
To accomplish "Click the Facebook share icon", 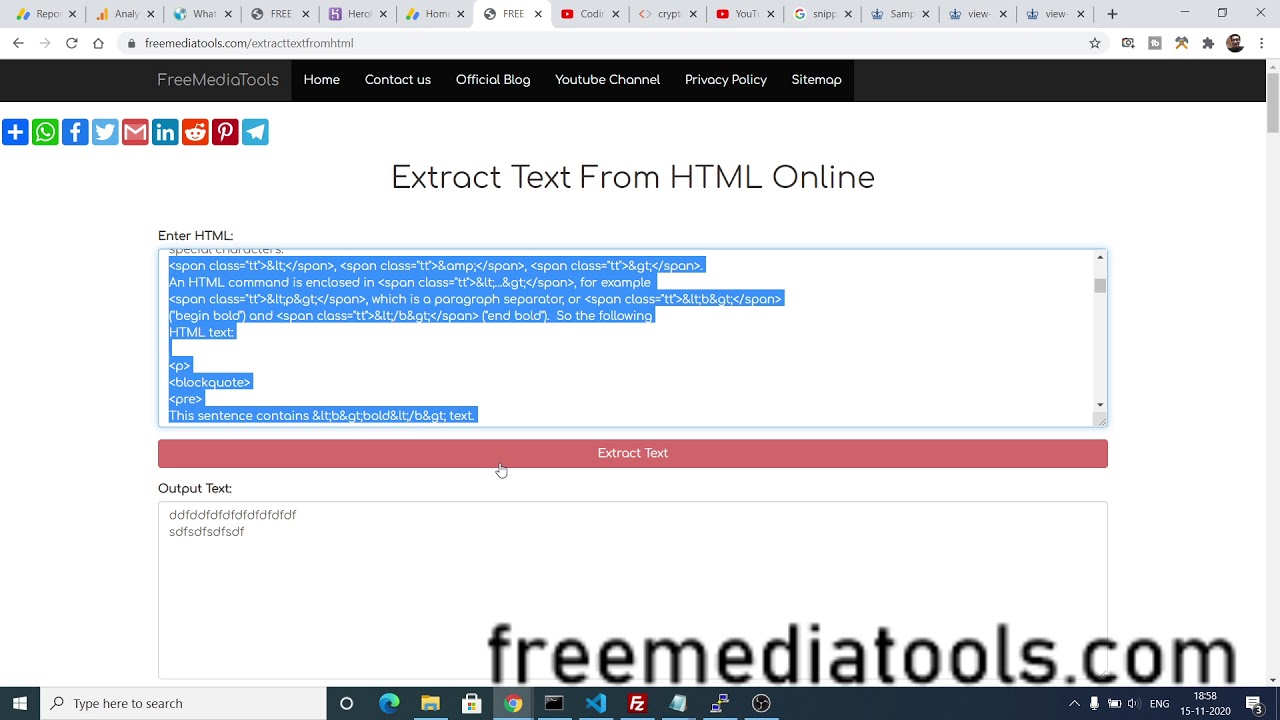I will pos(75,132).
